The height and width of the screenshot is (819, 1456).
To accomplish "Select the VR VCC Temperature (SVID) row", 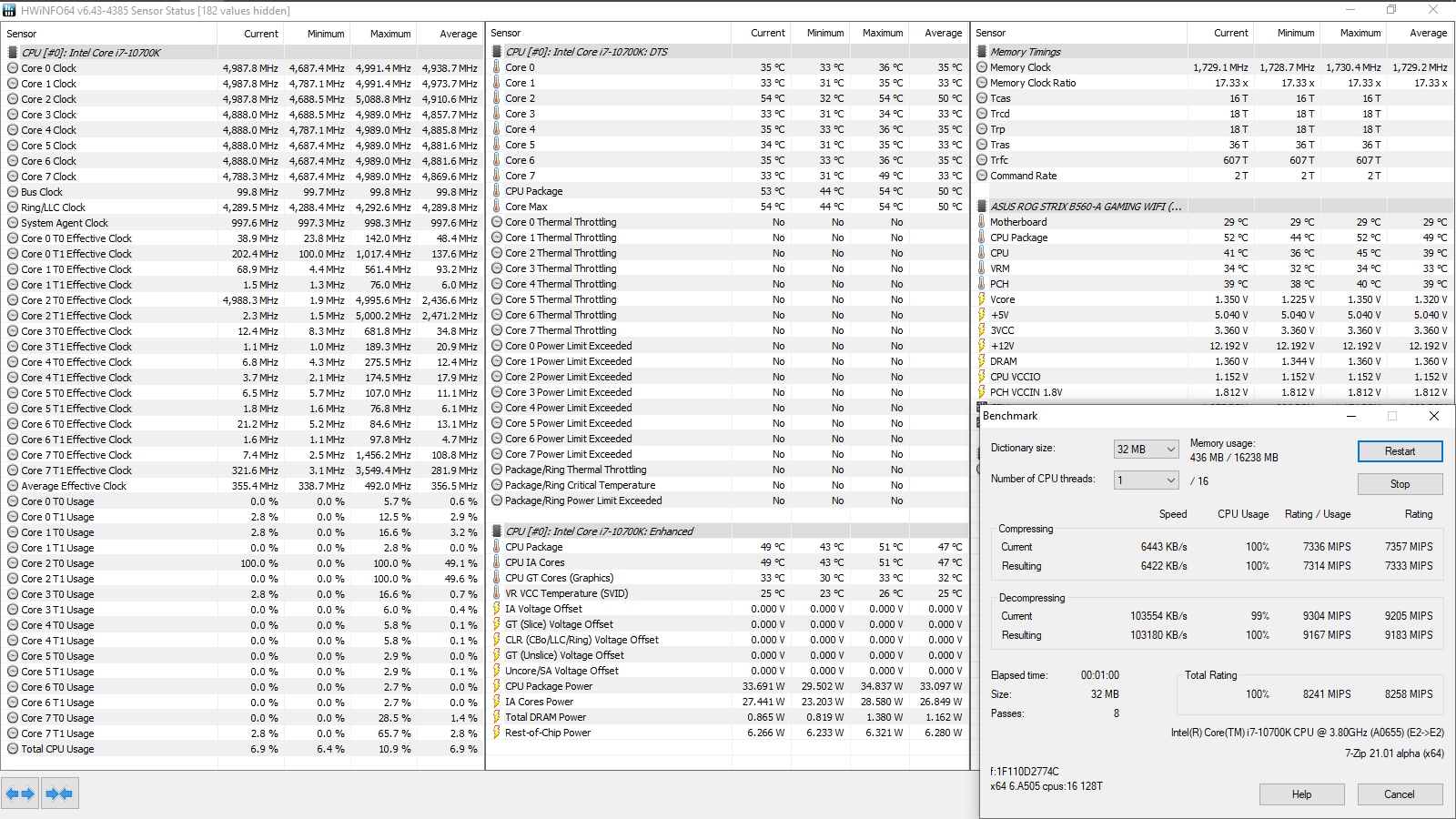I will 727,593.
